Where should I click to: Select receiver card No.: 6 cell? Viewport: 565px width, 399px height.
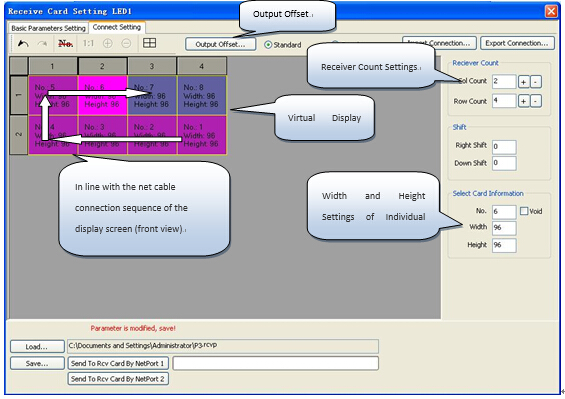(103, 96)
